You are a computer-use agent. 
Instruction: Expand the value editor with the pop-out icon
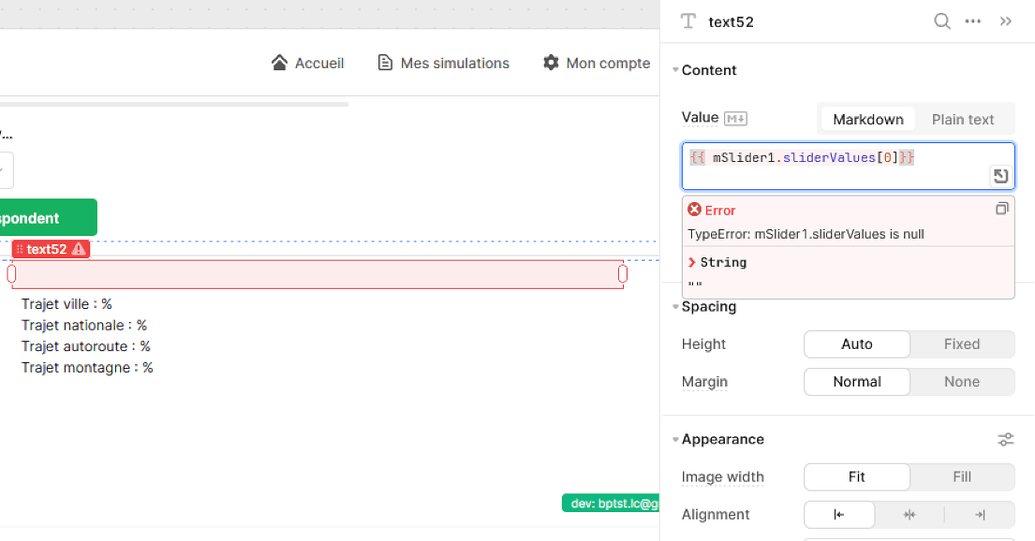pos(1000,175)
